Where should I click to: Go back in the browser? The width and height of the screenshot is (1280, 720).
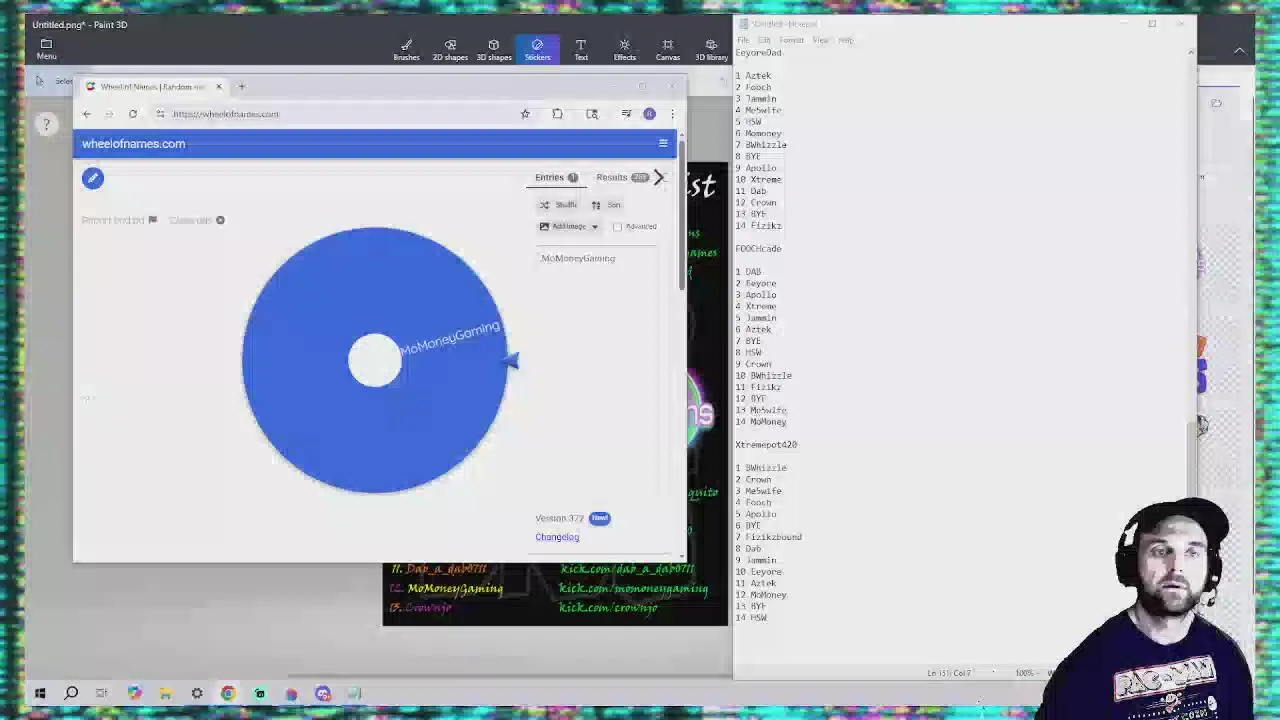[87, 114]
